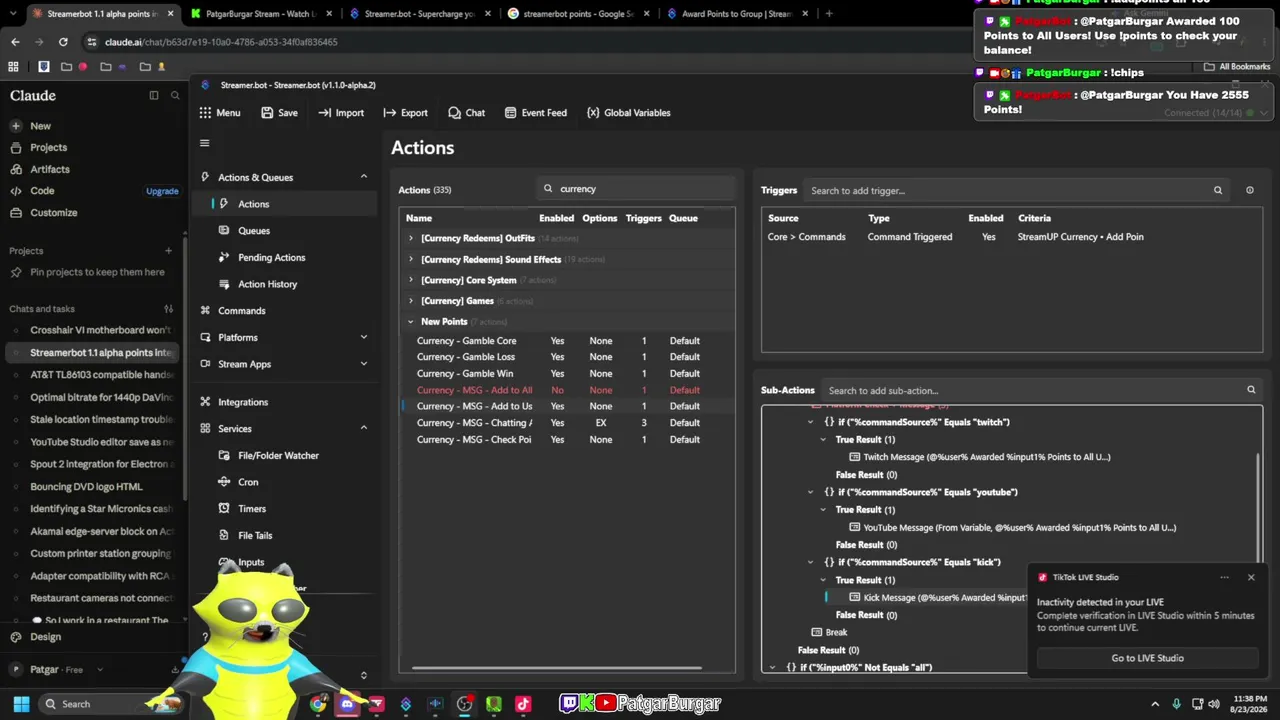Screen dimensions: 1280x720
Task: Expand the Stream Apps sidebar section
Action: pos(363,364)
